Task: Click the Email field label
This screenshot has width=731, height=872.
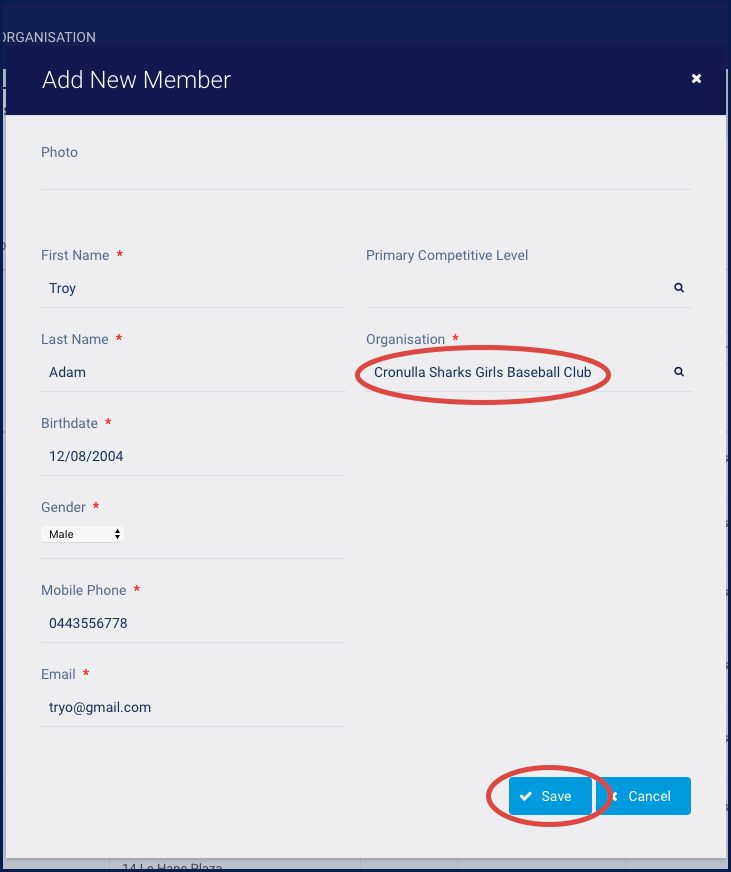Action: [x=58, y=674]
